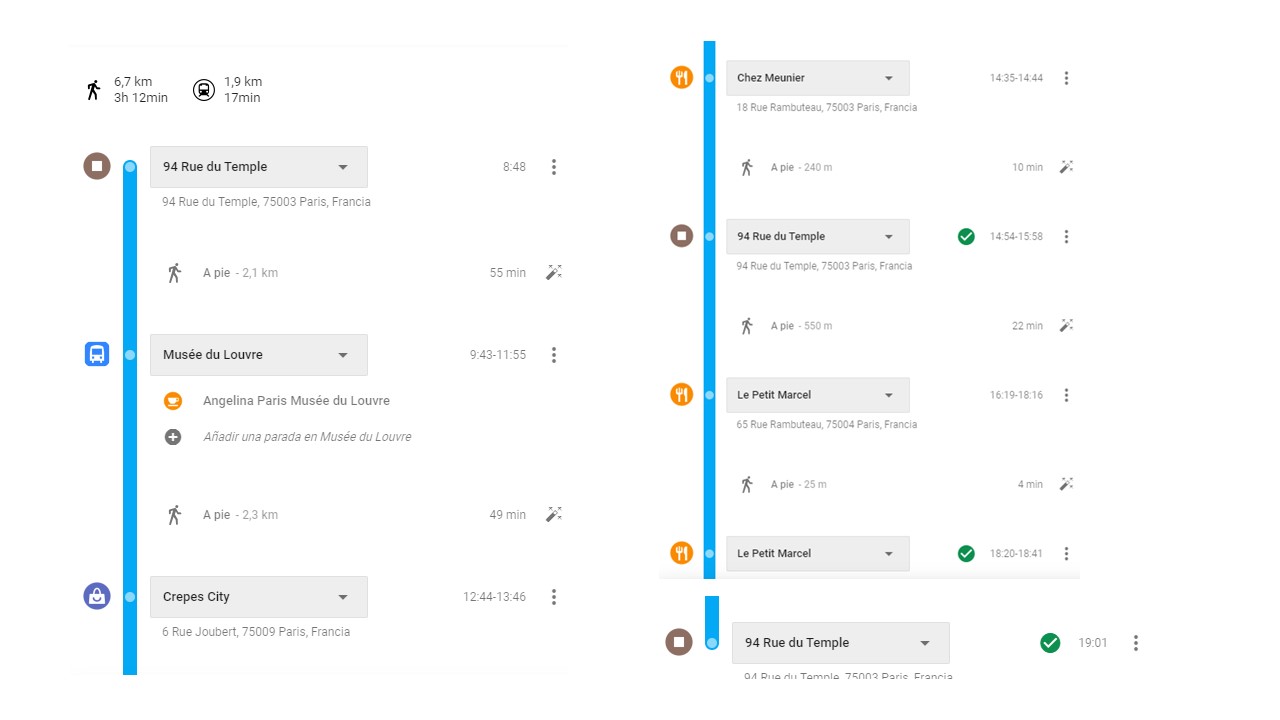1280x720 pixels.
Task: Open the 94 Rue du Temple dropdown at 14:54-15:58
Action: click(x=818, y=237)
